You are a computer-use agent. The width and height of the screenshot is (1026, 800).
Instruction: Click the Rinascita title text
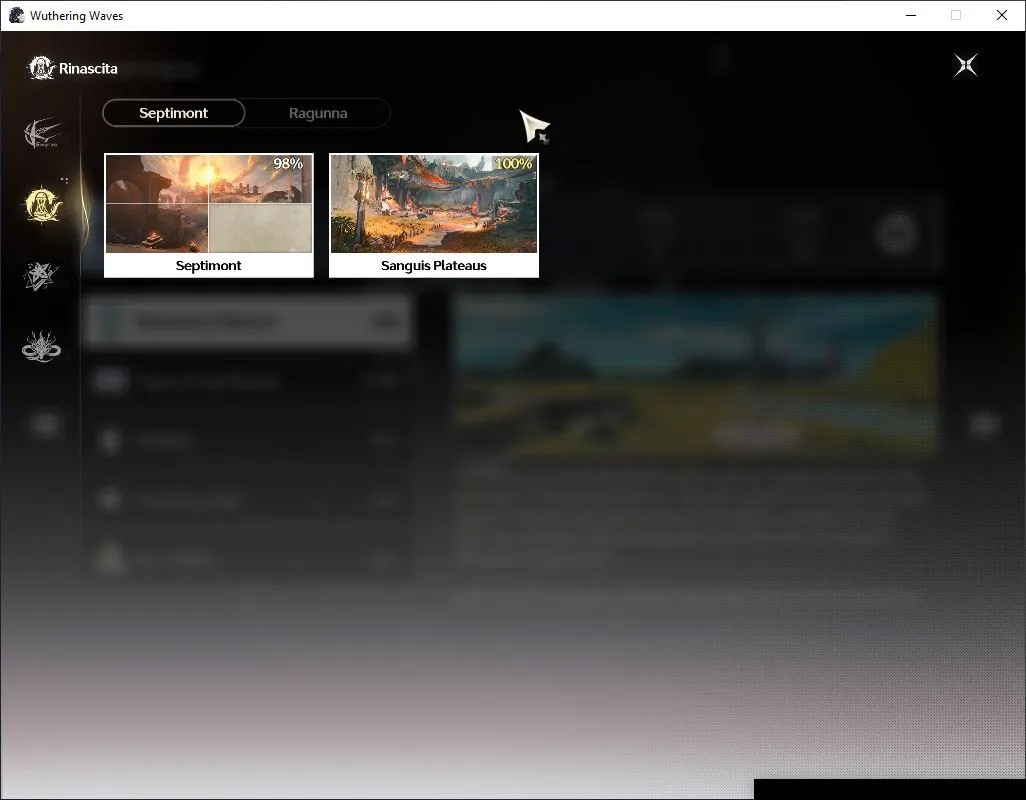tap(88, 69)
